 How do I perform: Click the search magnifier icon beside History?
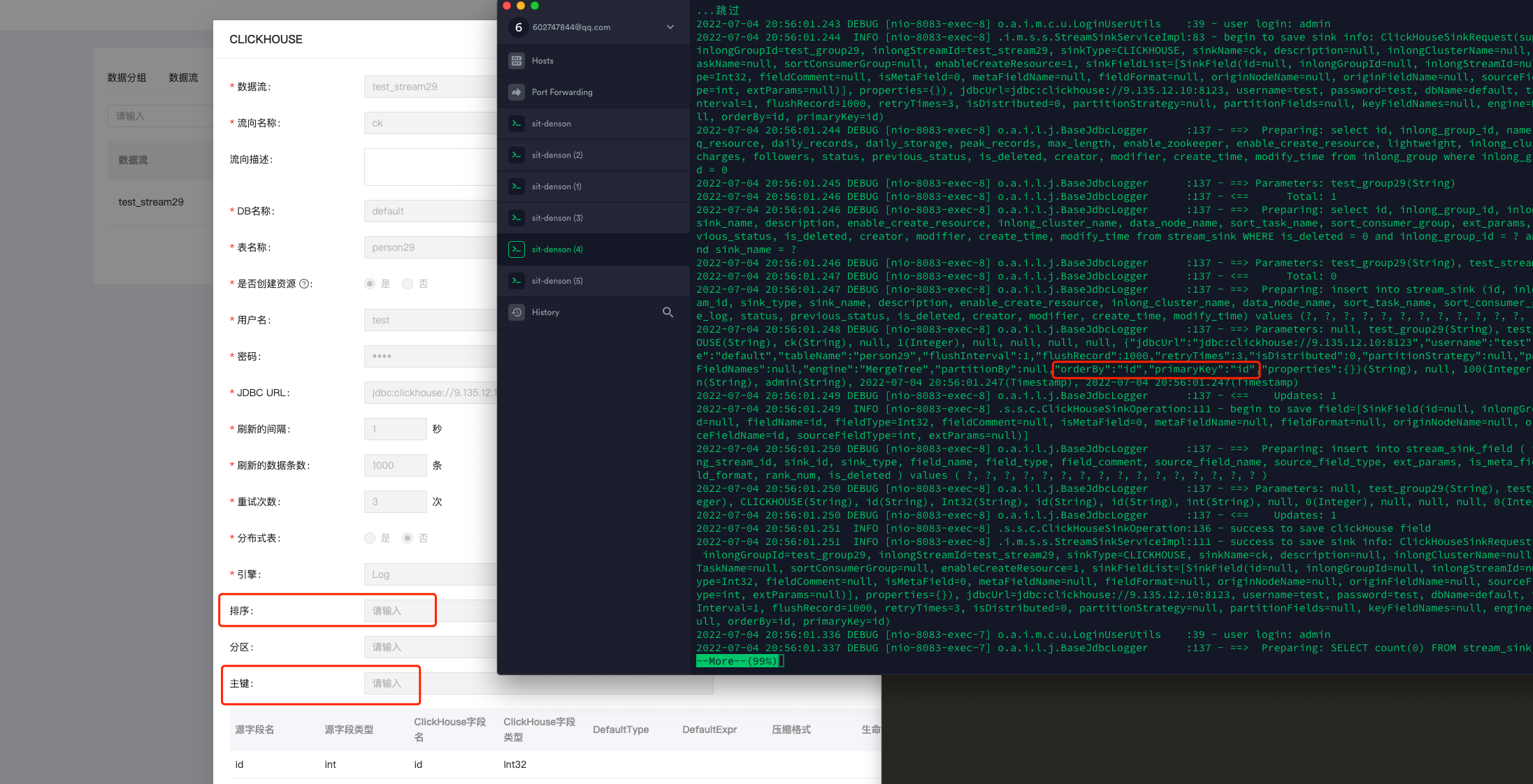coord(668,312)
